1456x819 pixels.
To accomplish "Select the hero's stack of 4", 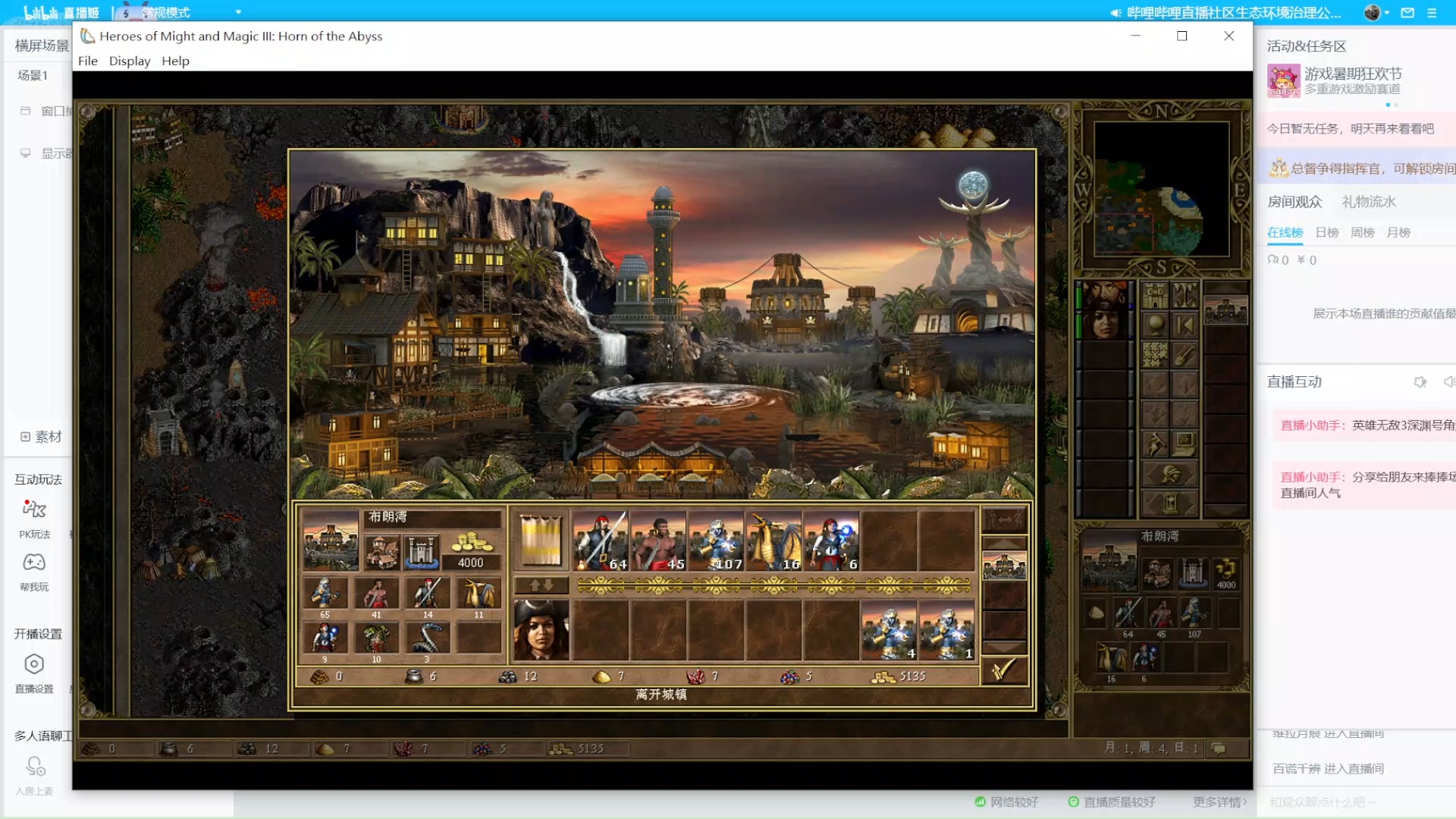I will tap(889, 630).
